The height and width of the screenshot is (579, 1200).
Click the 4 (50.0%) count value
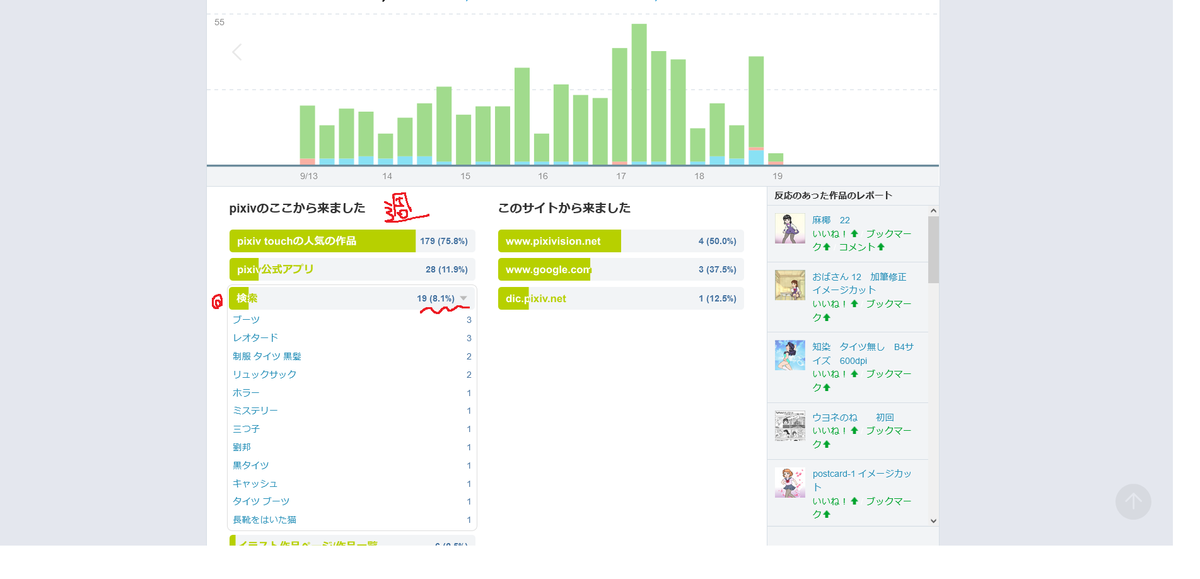pyautogui.click(x=717, y=241)
